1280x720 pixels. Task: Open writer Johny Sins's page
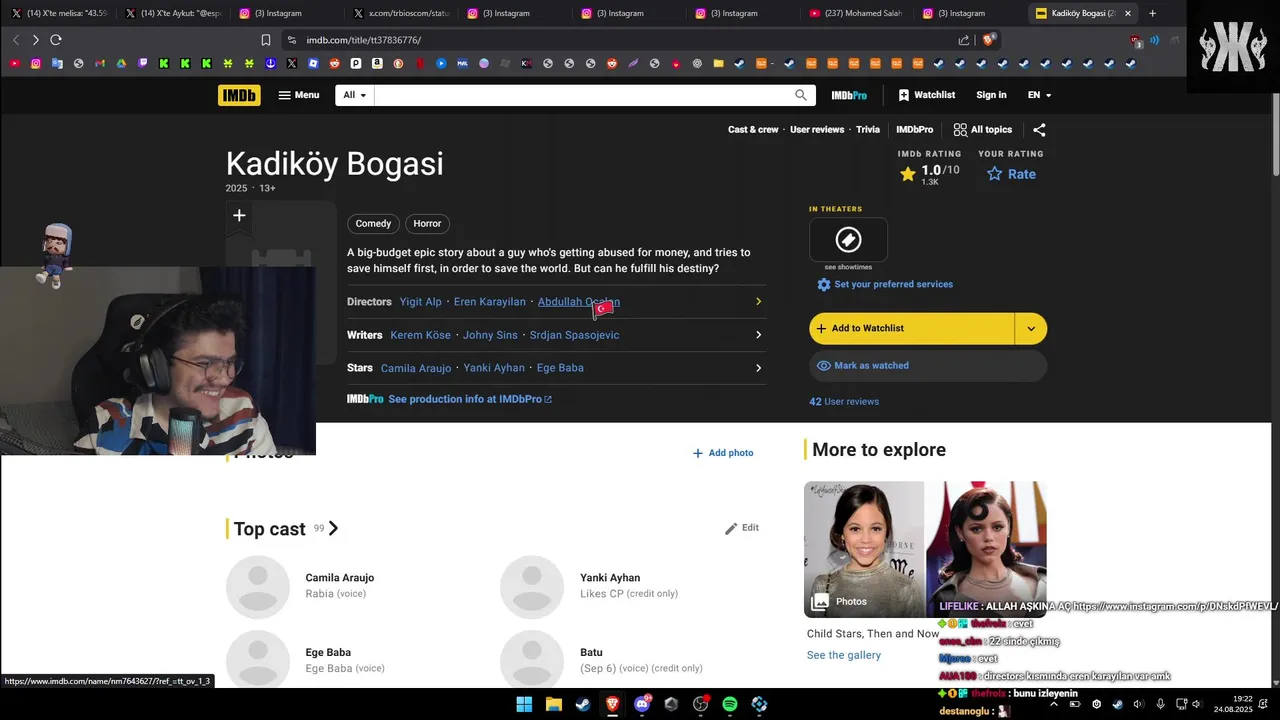[490, 335]
